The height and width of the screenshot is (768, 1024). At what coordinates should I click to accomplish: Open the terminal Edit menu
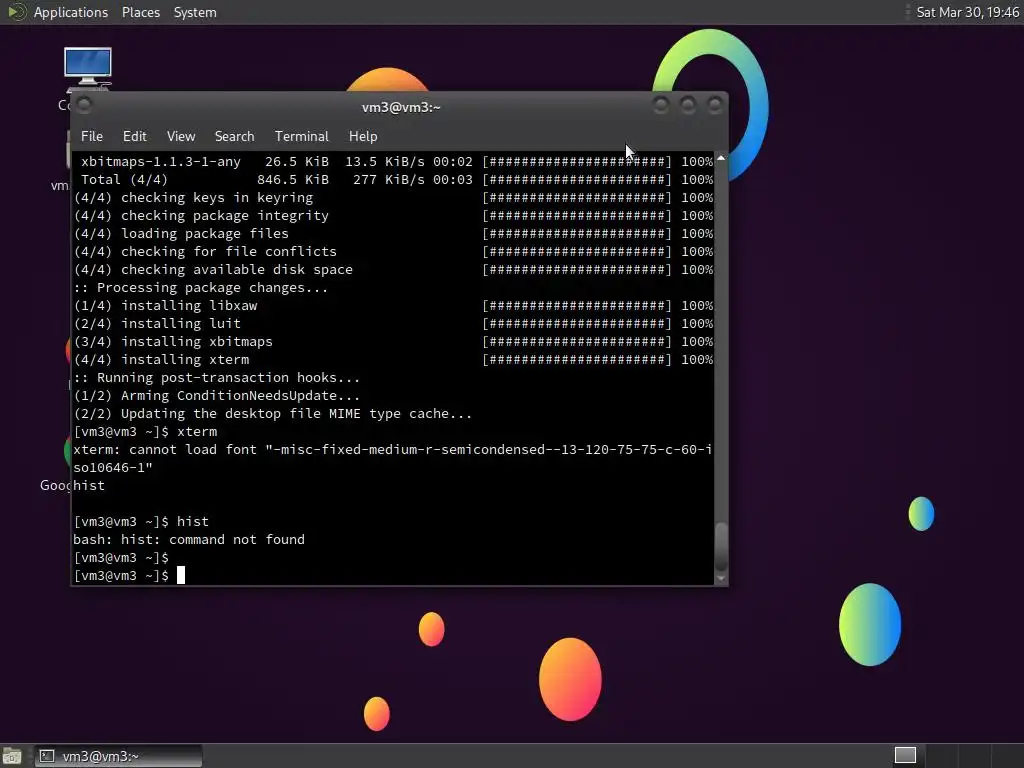coord(135,136)
